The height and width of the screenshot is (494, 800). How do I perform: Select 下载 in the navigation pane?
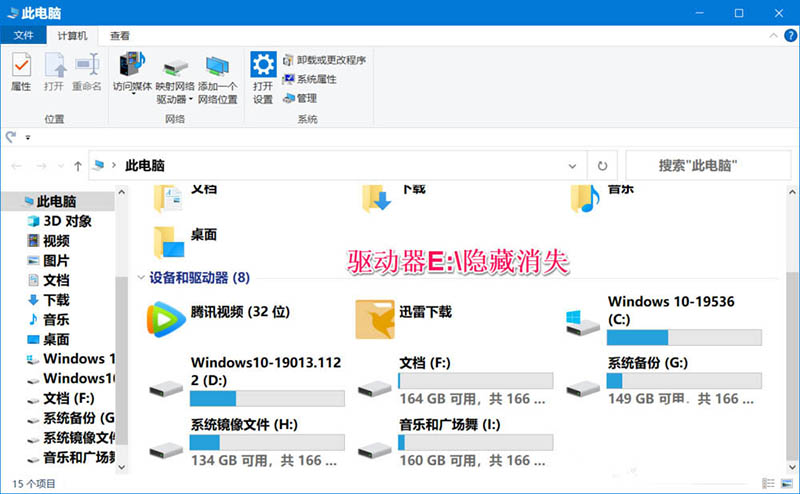[x=48, y=300]
